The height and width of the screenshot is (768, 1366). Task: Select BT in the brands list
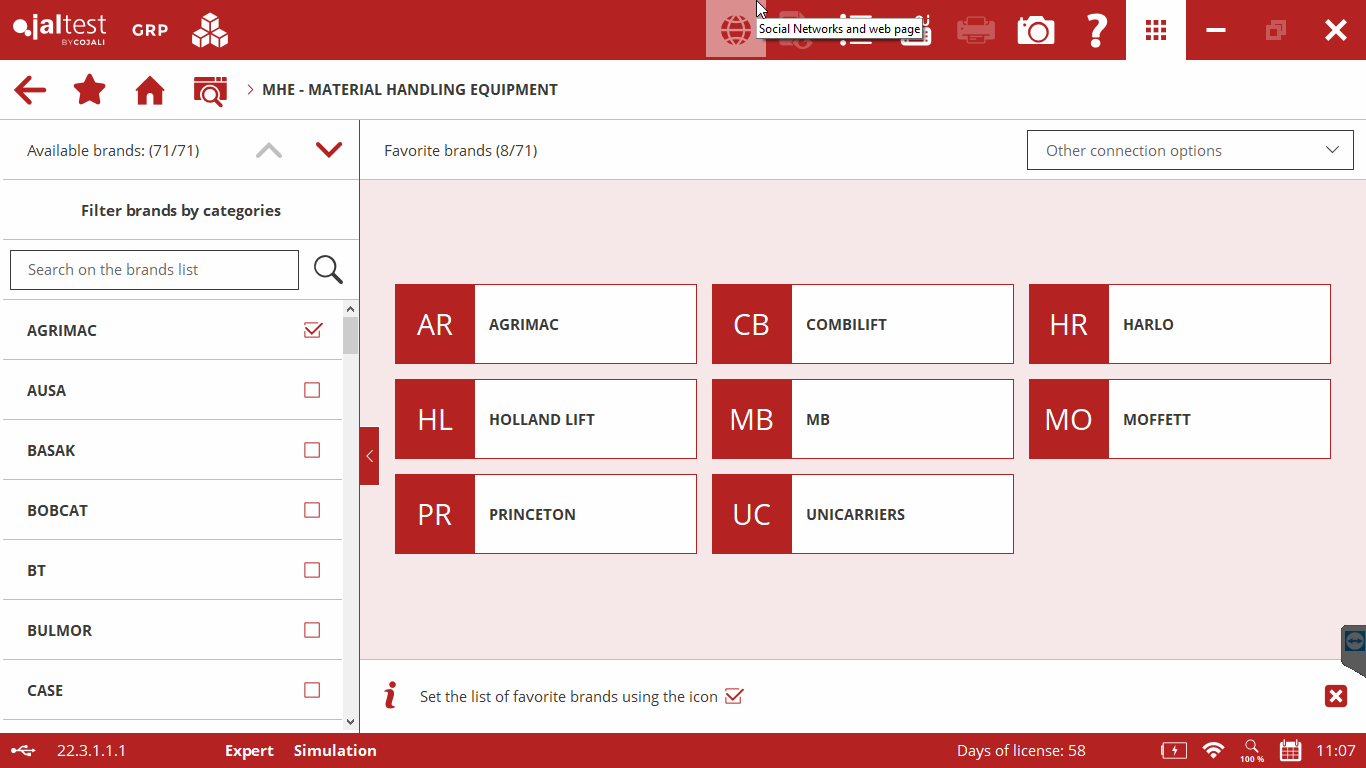point(172,570)
